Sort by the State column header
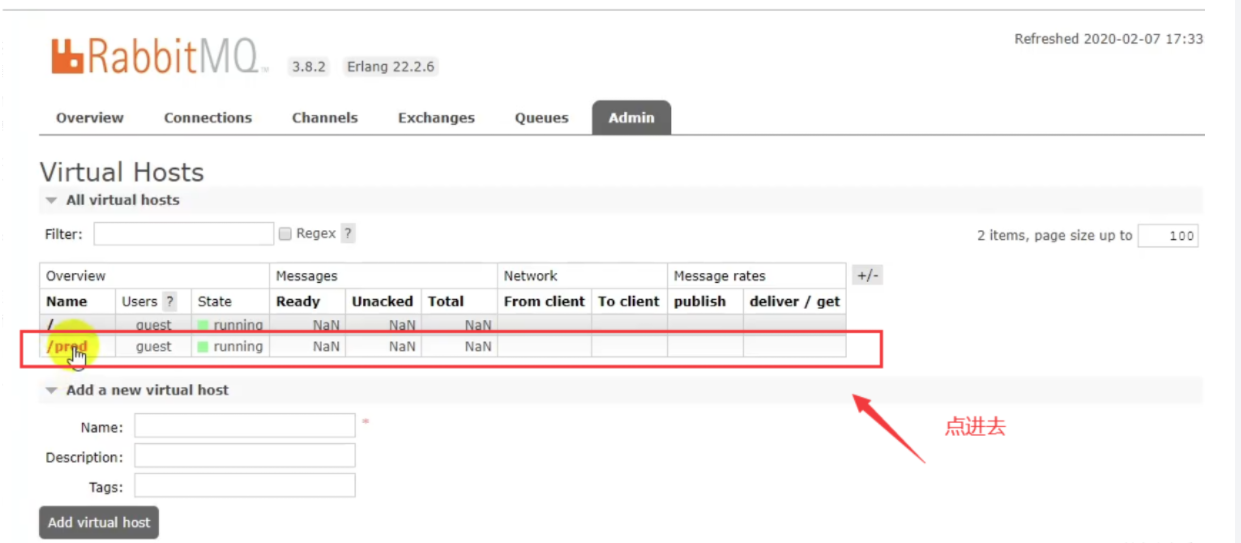1241x543 pixels. [x=214, y=301]
